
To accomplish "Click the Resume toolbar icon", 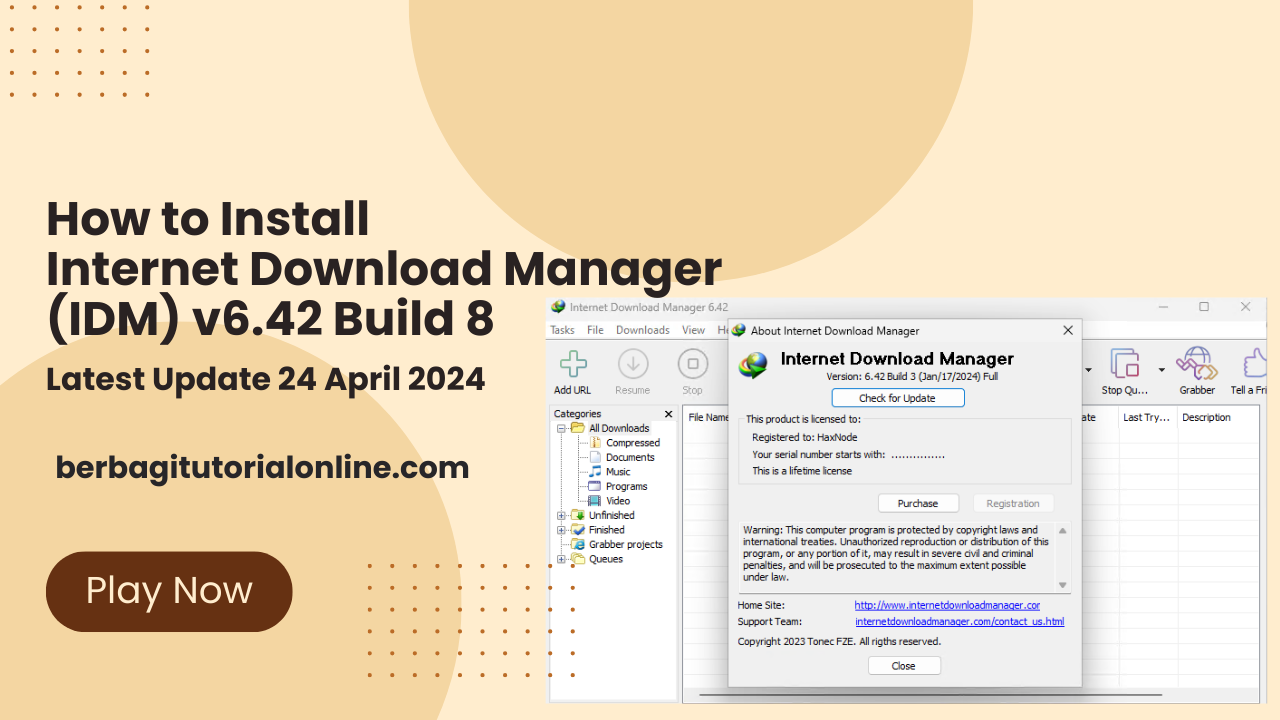I will (x=633, y=364).
